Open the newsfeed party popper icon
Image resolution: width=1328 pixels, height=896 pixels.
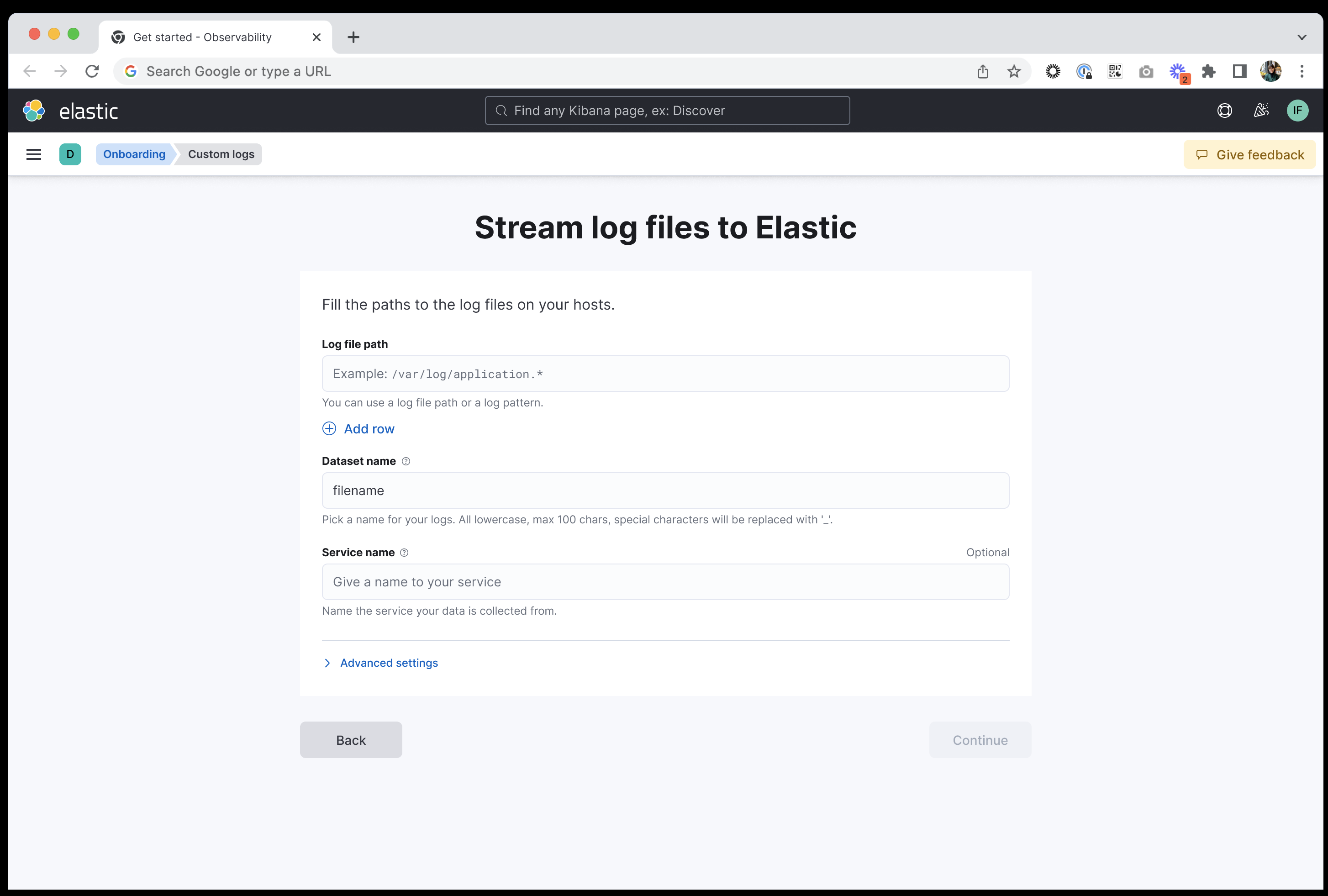(1261, 111)
